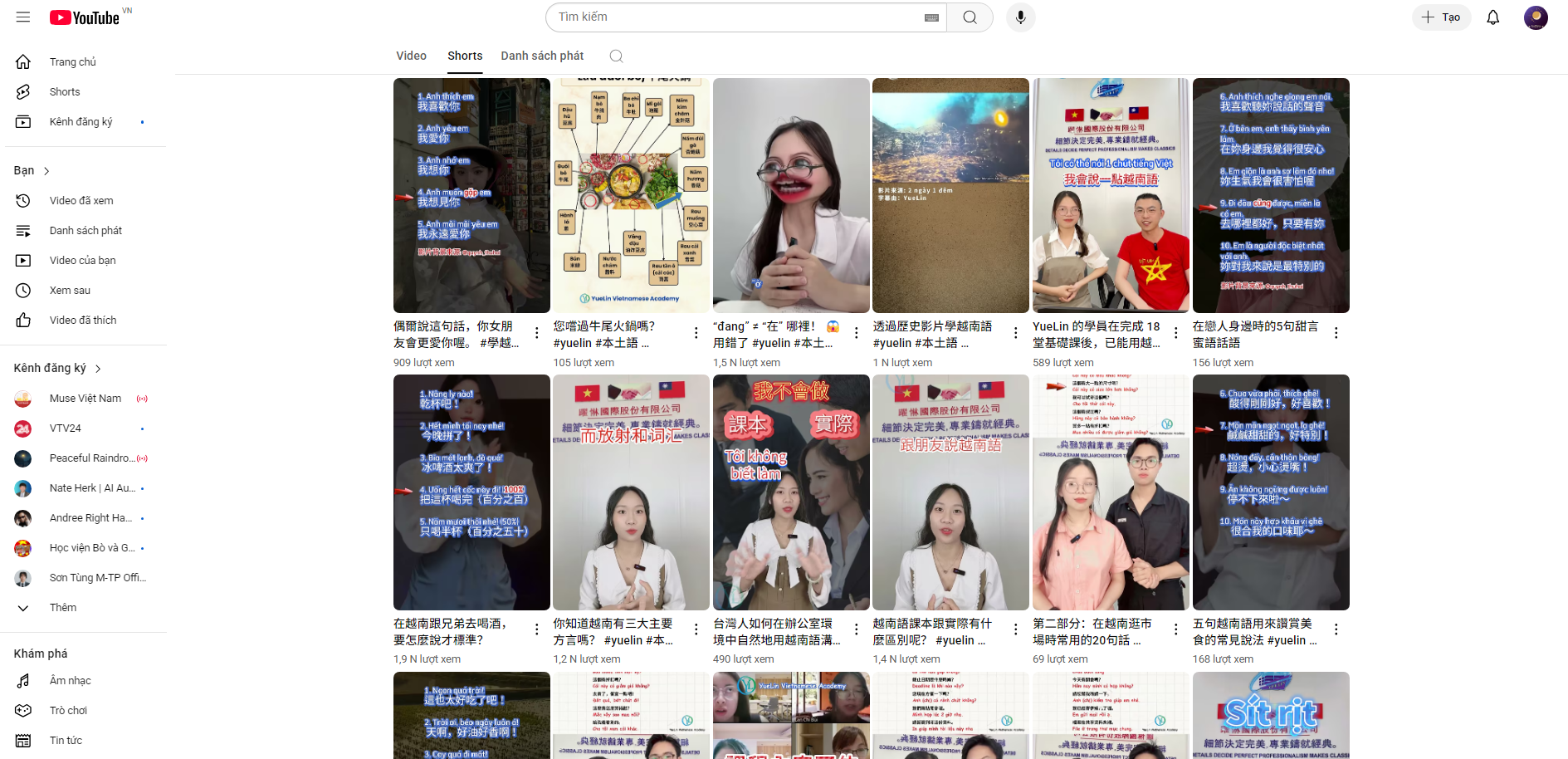The image size is (1568, 759).
Task: Open the notifications bell
Action: tap(1492, 17)
